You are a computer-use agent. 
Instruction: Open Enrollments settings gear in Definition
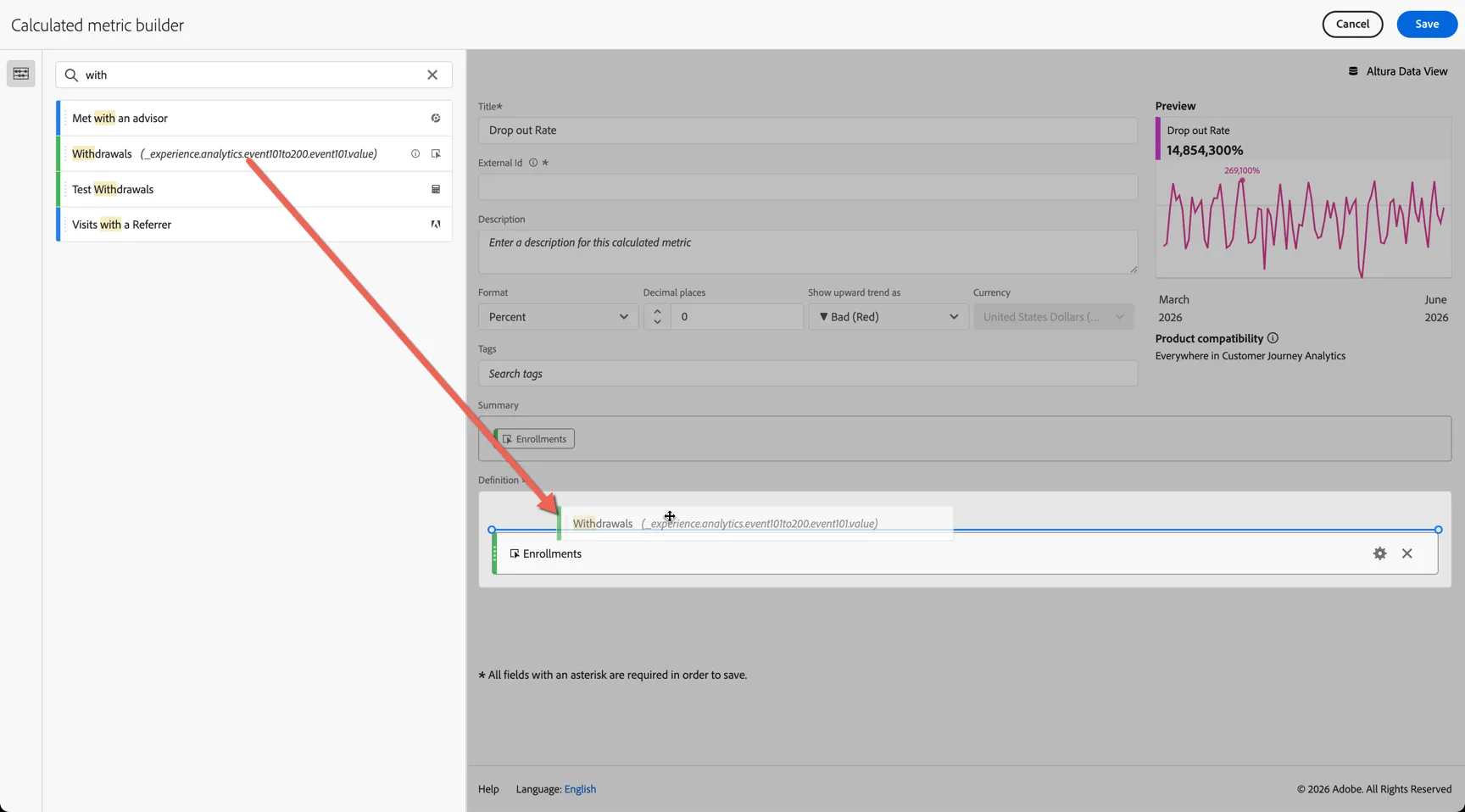1380,553
